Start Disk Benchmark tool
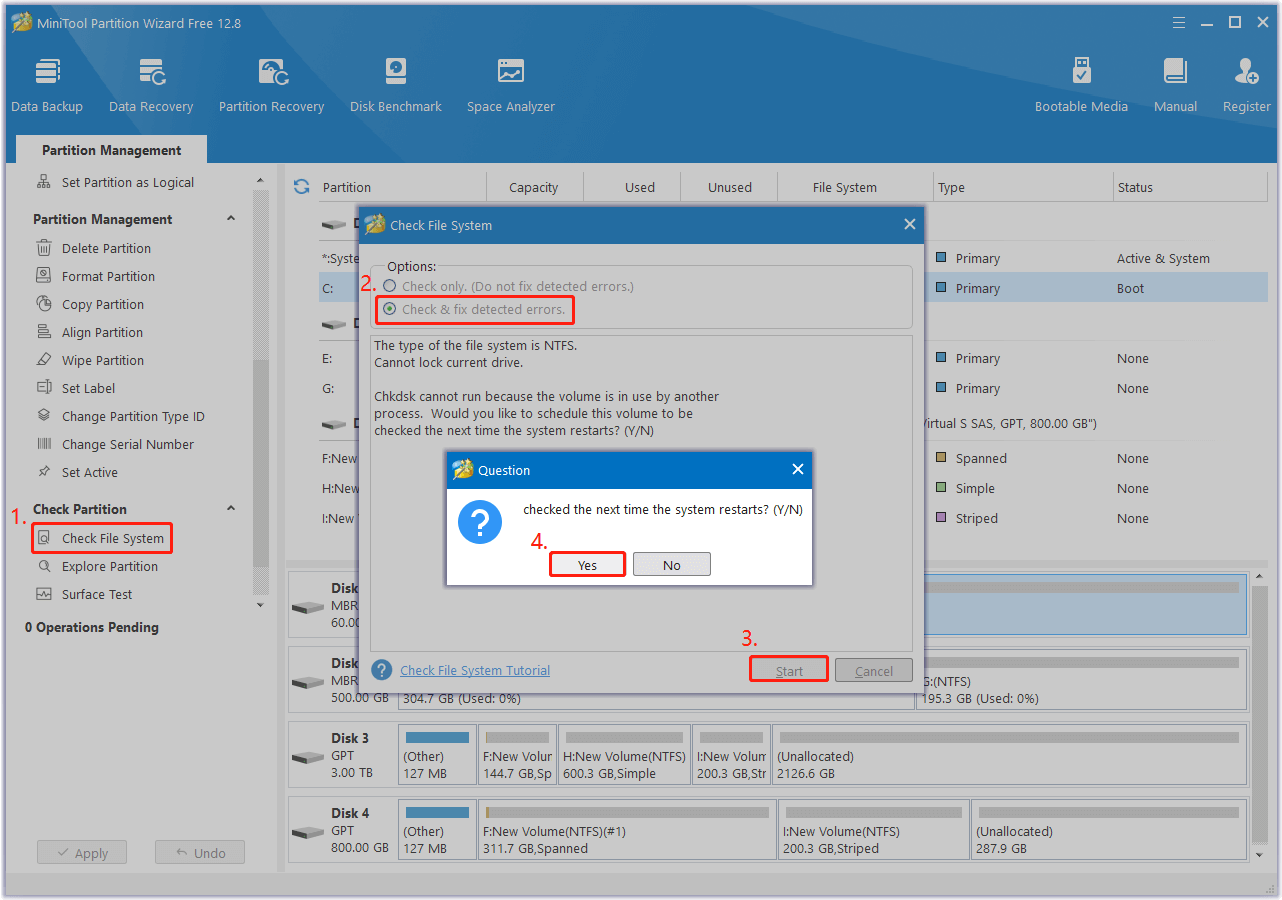 click(396, 85)
